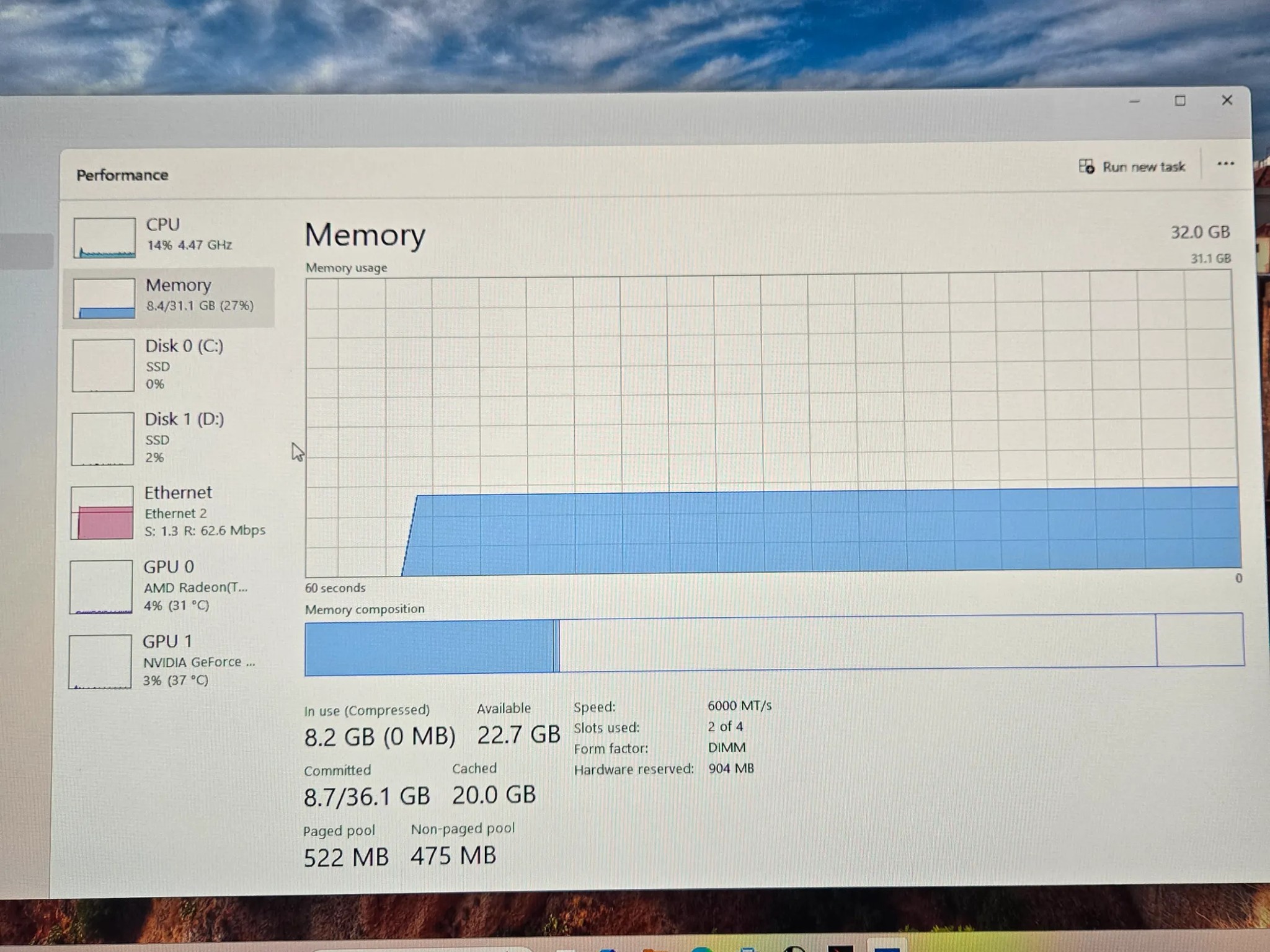1270x952 pixels.
Task: Click the in-use portion of memory composition
Action: pyautogui.click(x=429, y=648)
